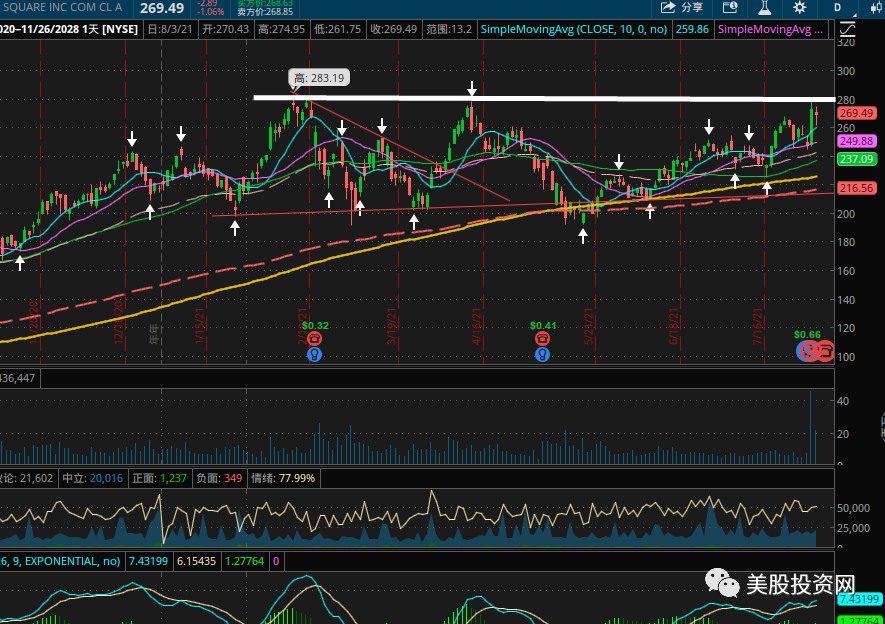The image size is (885, 624).
Task: Click the 正面: 1,237 positive count
Action: [160, 478]
